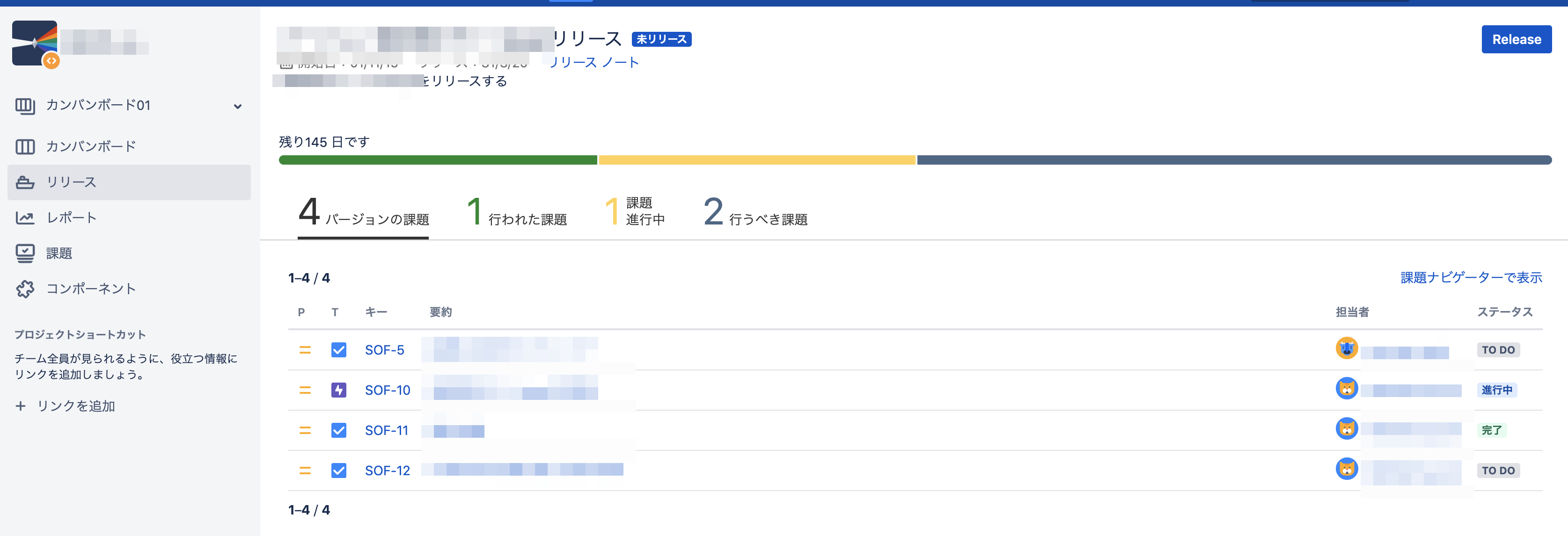
Task: Click the Release button
Action: coord(1516,39)
